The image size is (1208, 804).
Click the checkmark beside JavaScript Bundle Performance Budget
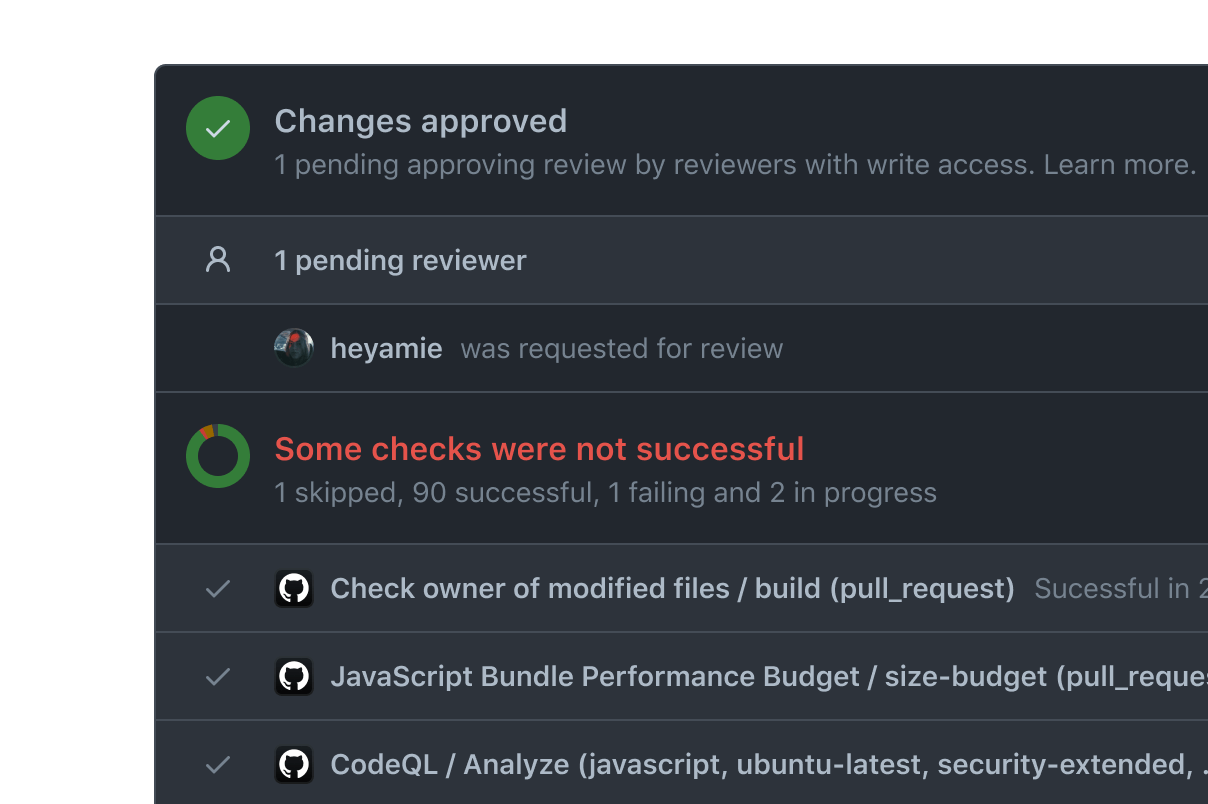pos(218,677)
